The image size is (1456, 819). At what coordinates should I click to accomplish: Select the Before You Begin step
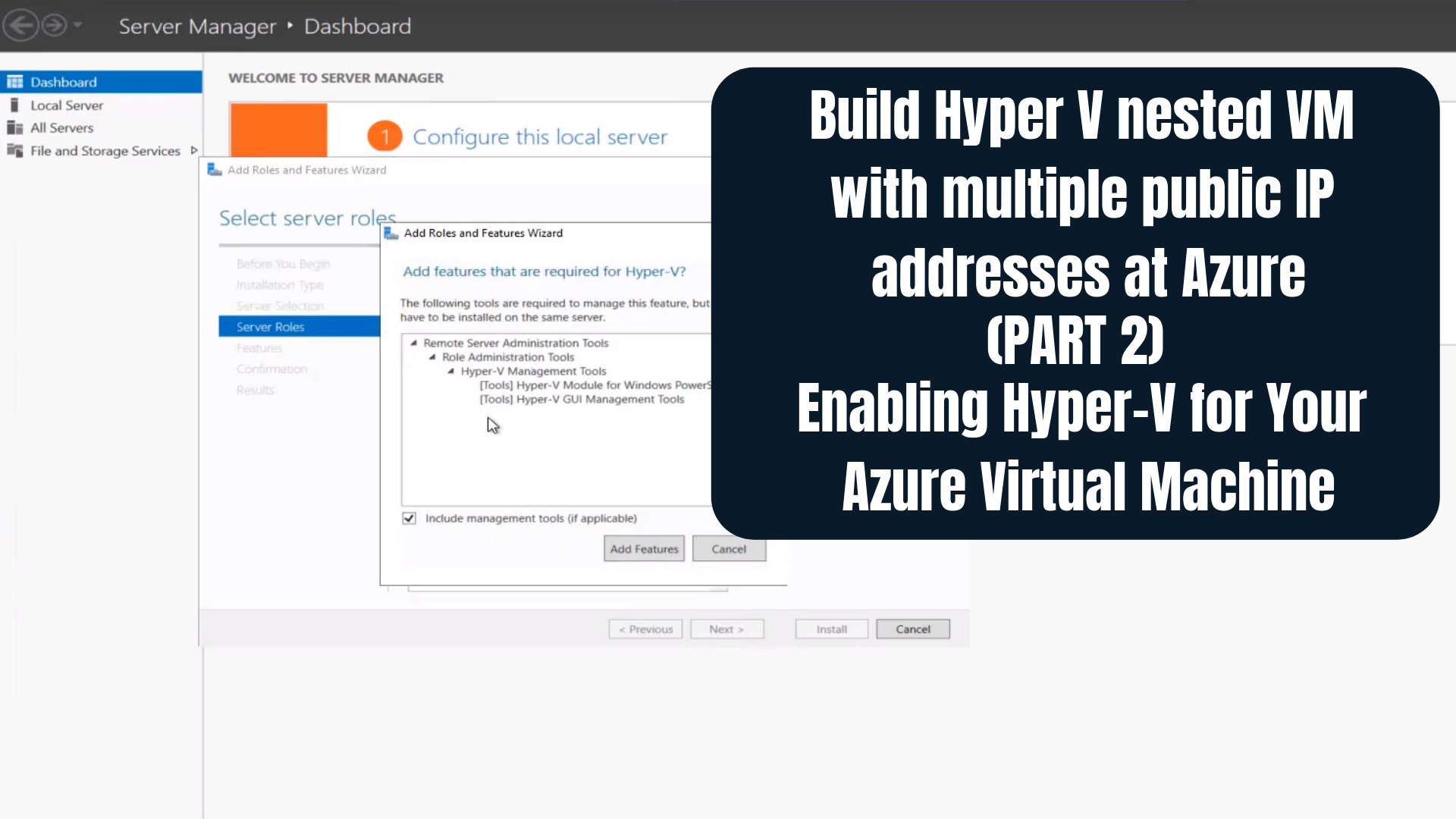[282, 263]
